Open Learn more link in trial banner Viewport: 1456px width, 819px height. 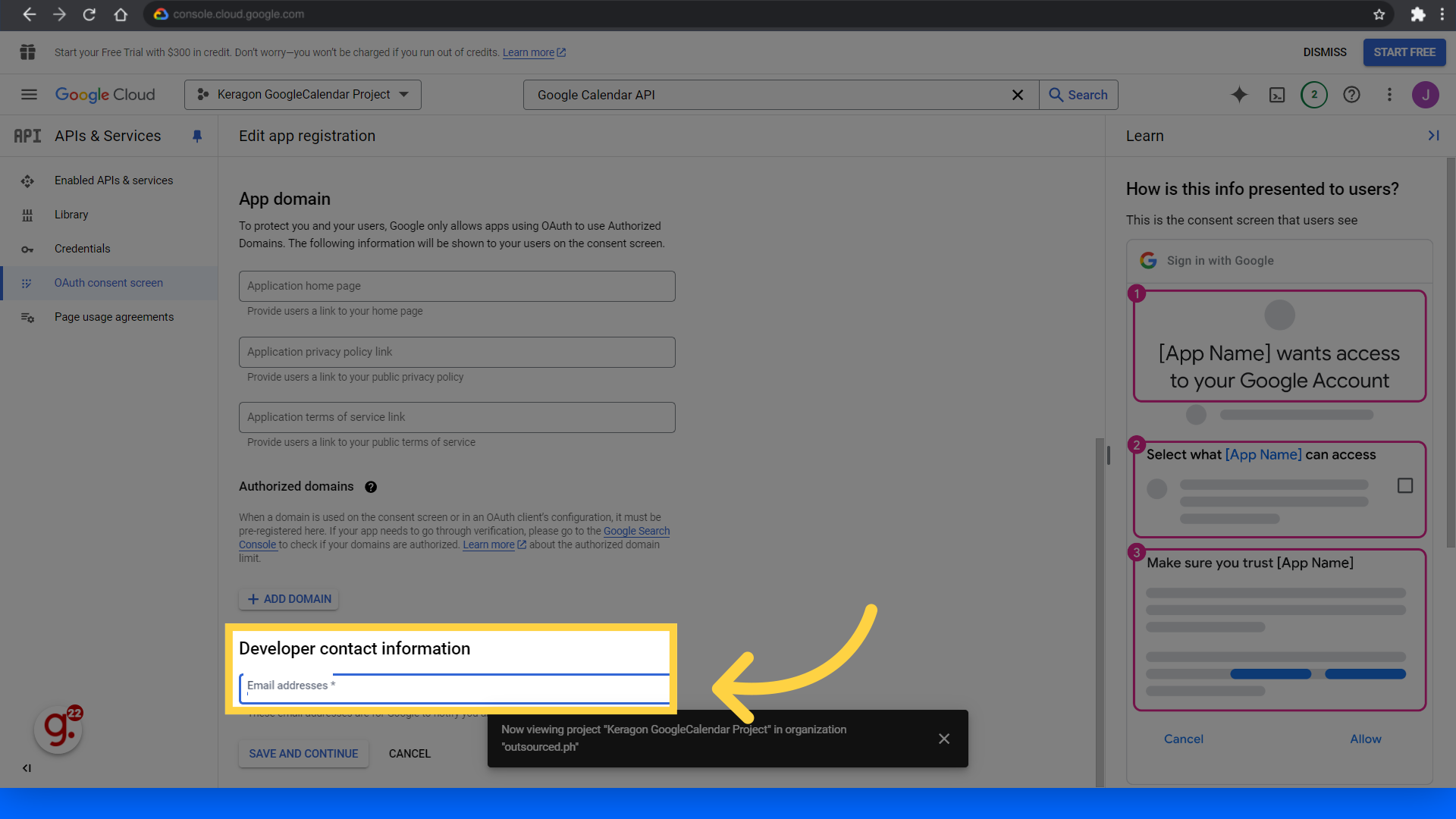534,52
